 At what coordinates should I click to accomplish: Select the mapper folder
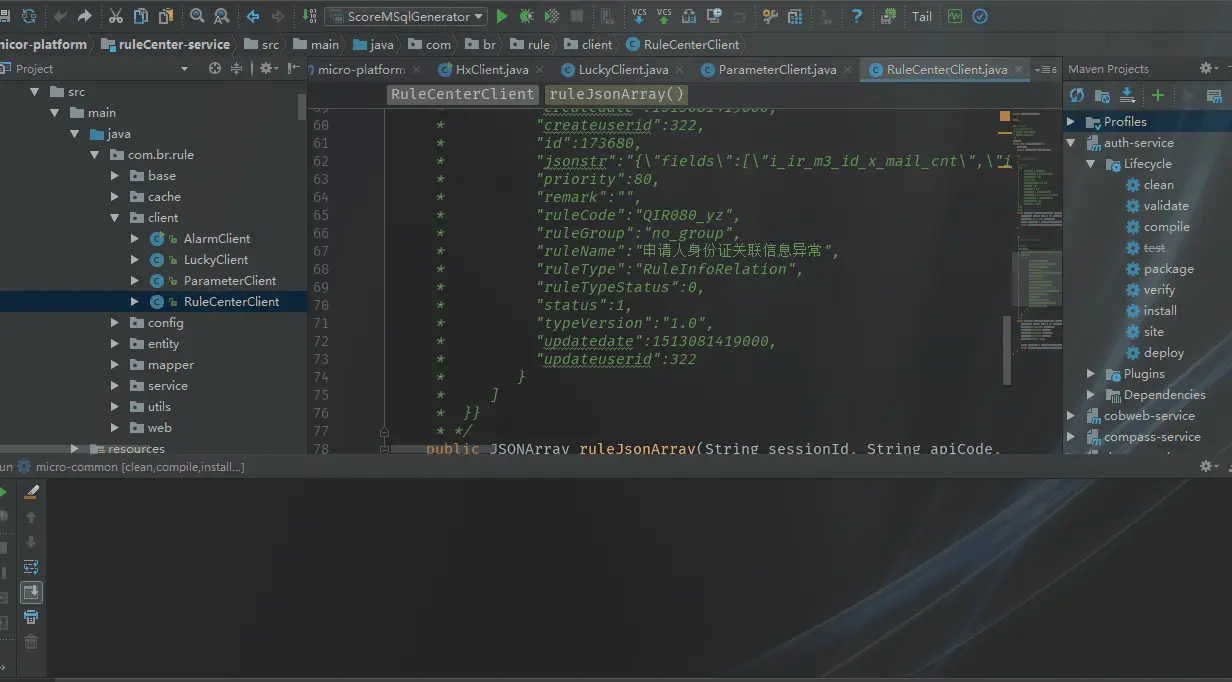pyautogui.click(x=161, y=364)
